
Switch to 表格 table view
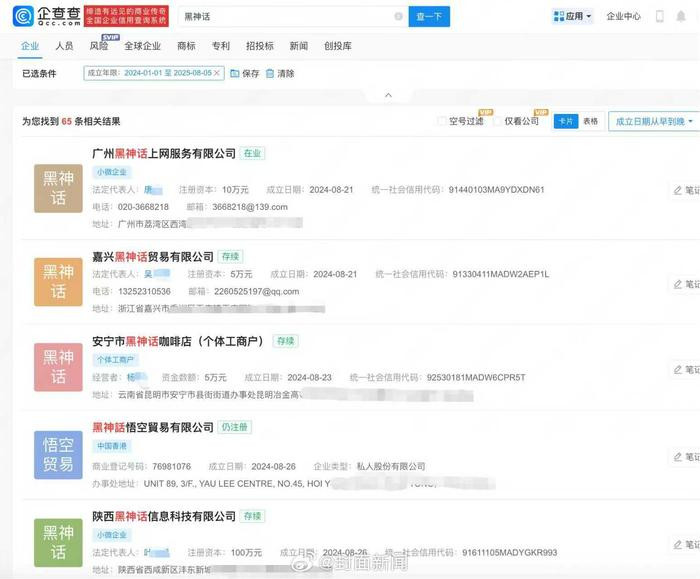click(x=591, y=121)
